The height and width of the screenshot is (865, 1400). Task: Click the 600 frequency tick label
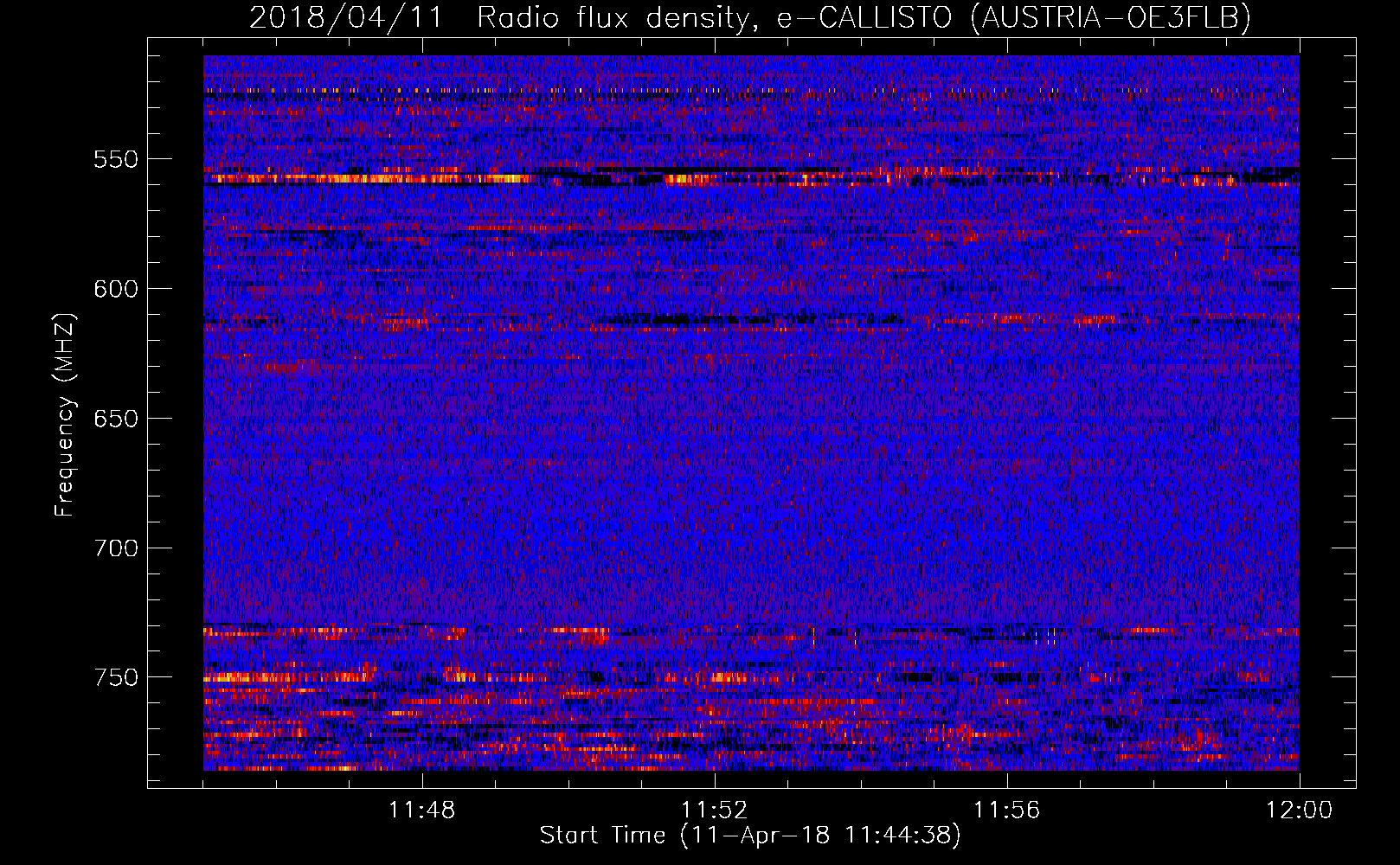click(x=116, y=289)
